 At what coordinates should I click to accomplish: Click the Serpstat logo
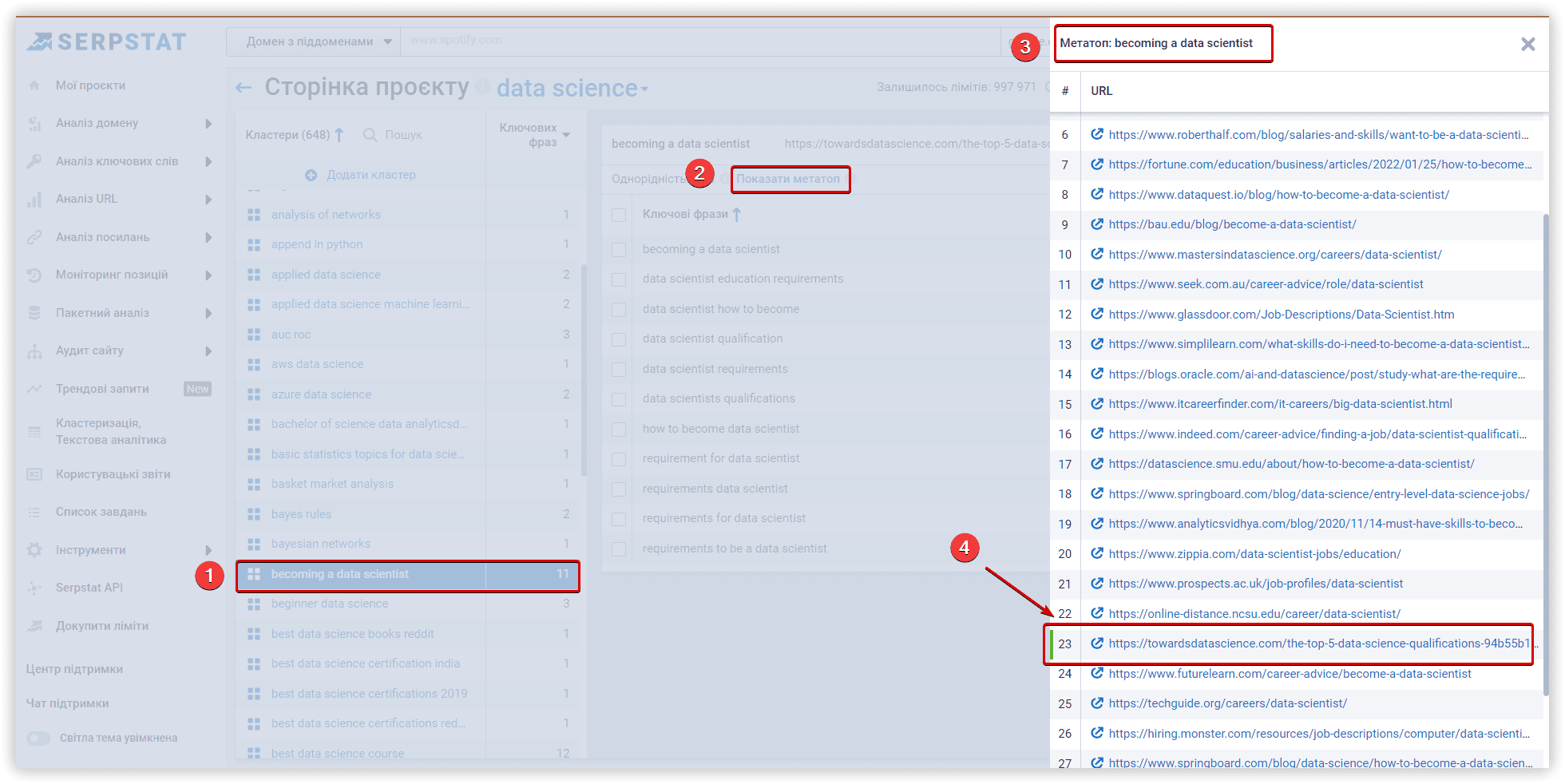pyautogui.click(x=106, y=42)
